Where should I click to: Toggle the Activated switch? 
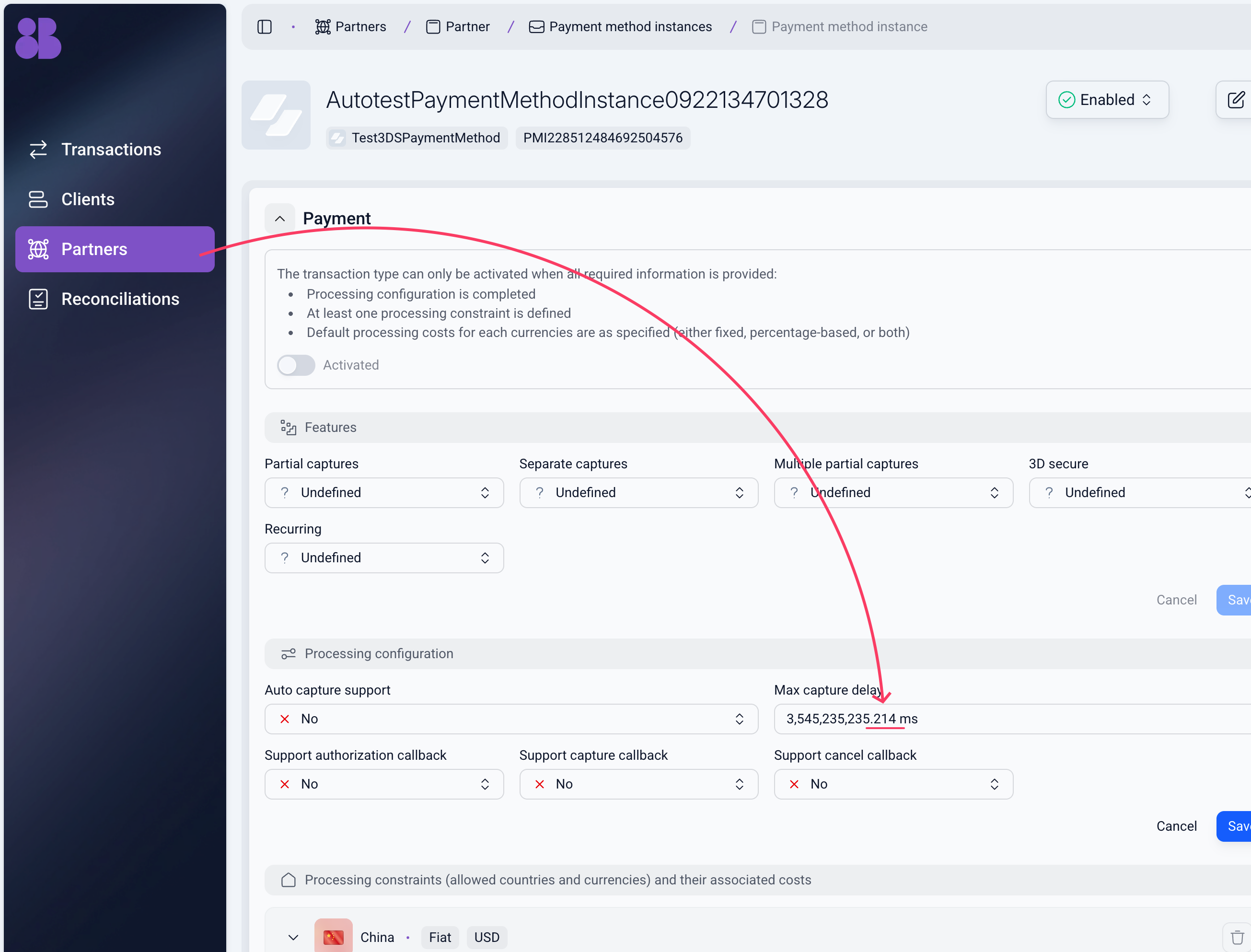[x=296, y=365]
